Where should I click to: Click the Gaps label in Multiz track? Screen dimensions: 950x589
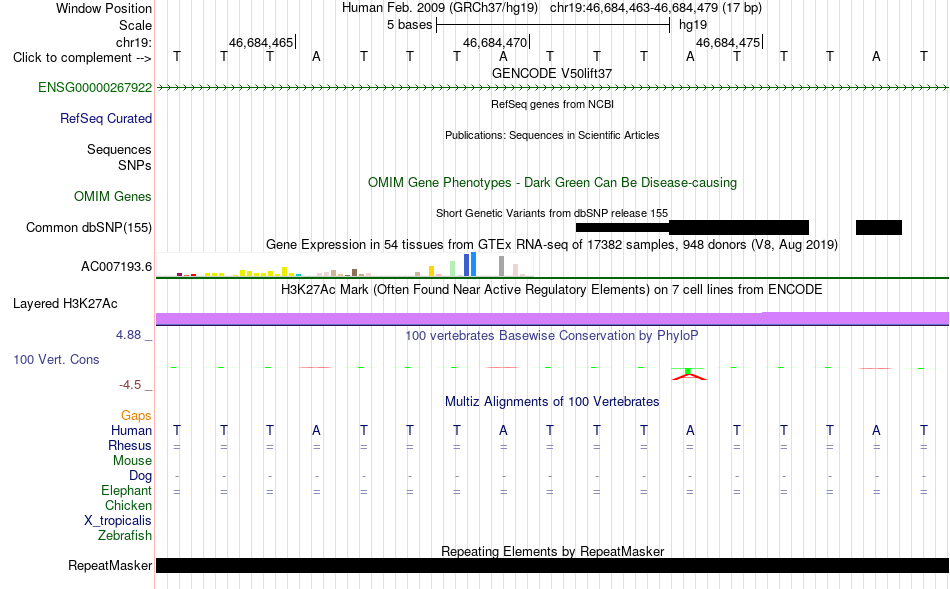point(136,416)
